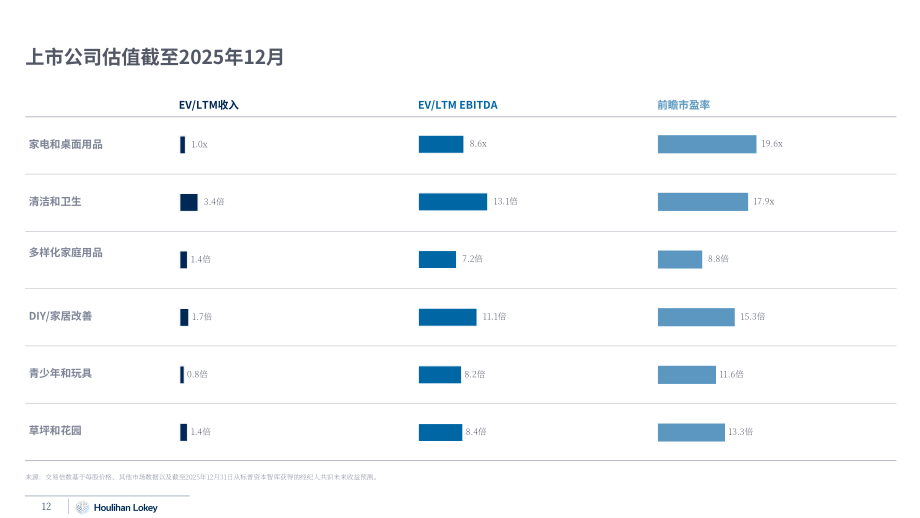The image size is (920, 518).
Task: Click the 3.4倍 revenue bar
Action: (189, 202)
